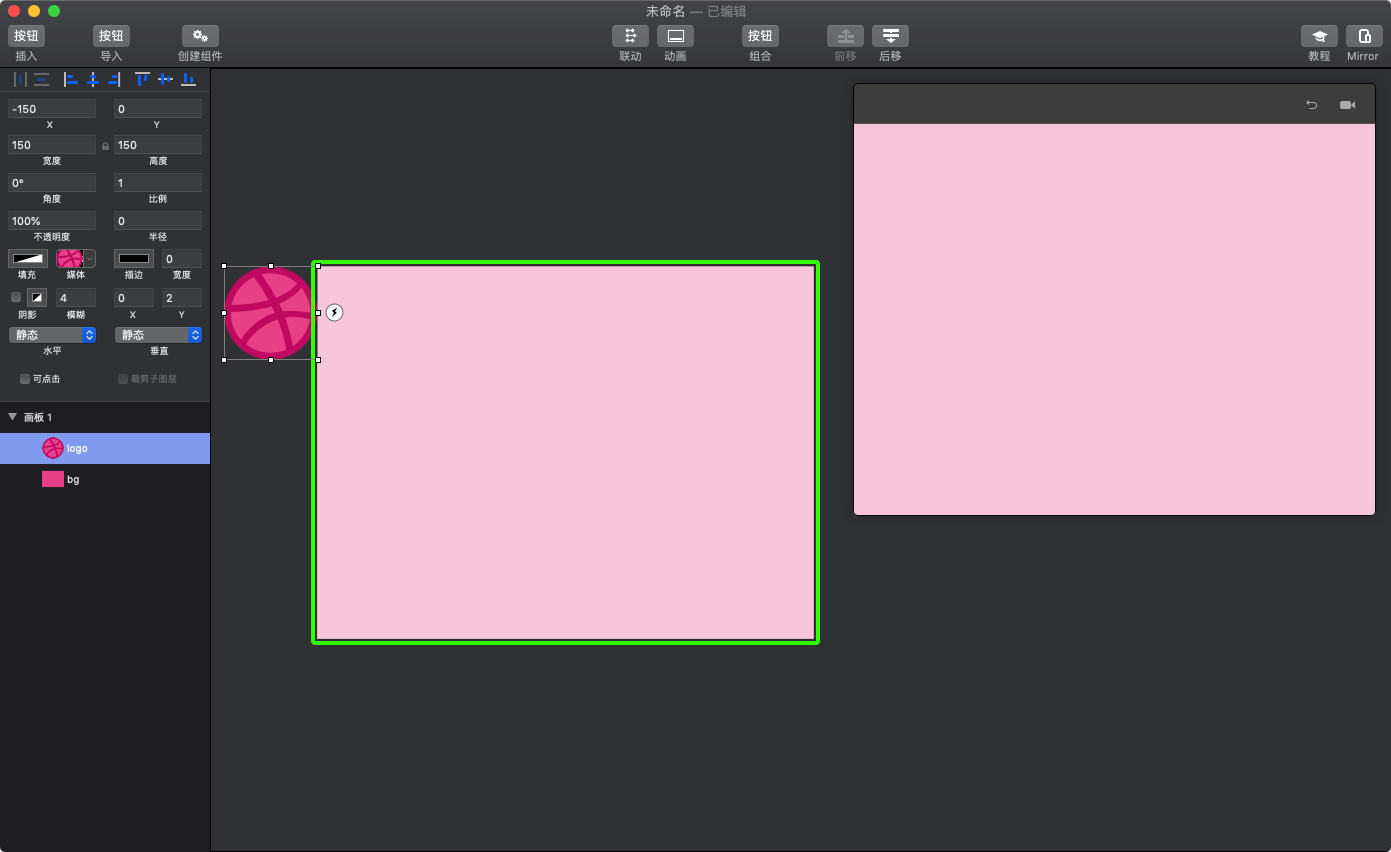
Task: Click the X position field showing -150
Action: coord(52,109)
